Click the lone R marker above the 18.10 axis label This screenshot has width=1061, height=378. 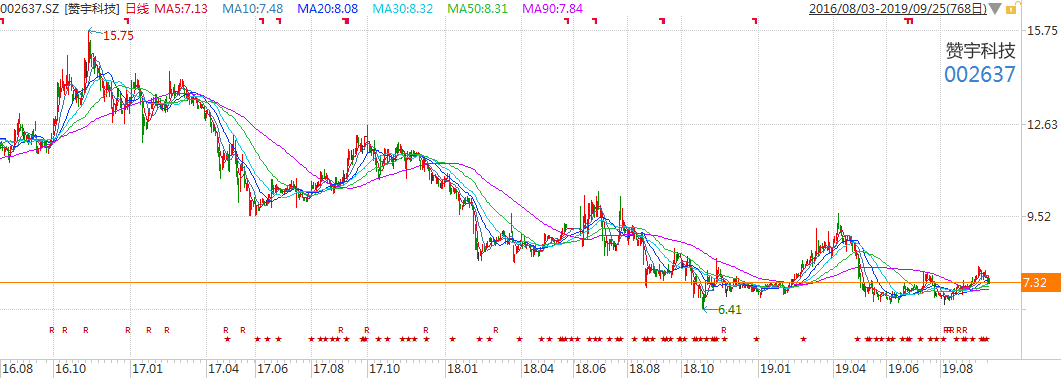723,330
